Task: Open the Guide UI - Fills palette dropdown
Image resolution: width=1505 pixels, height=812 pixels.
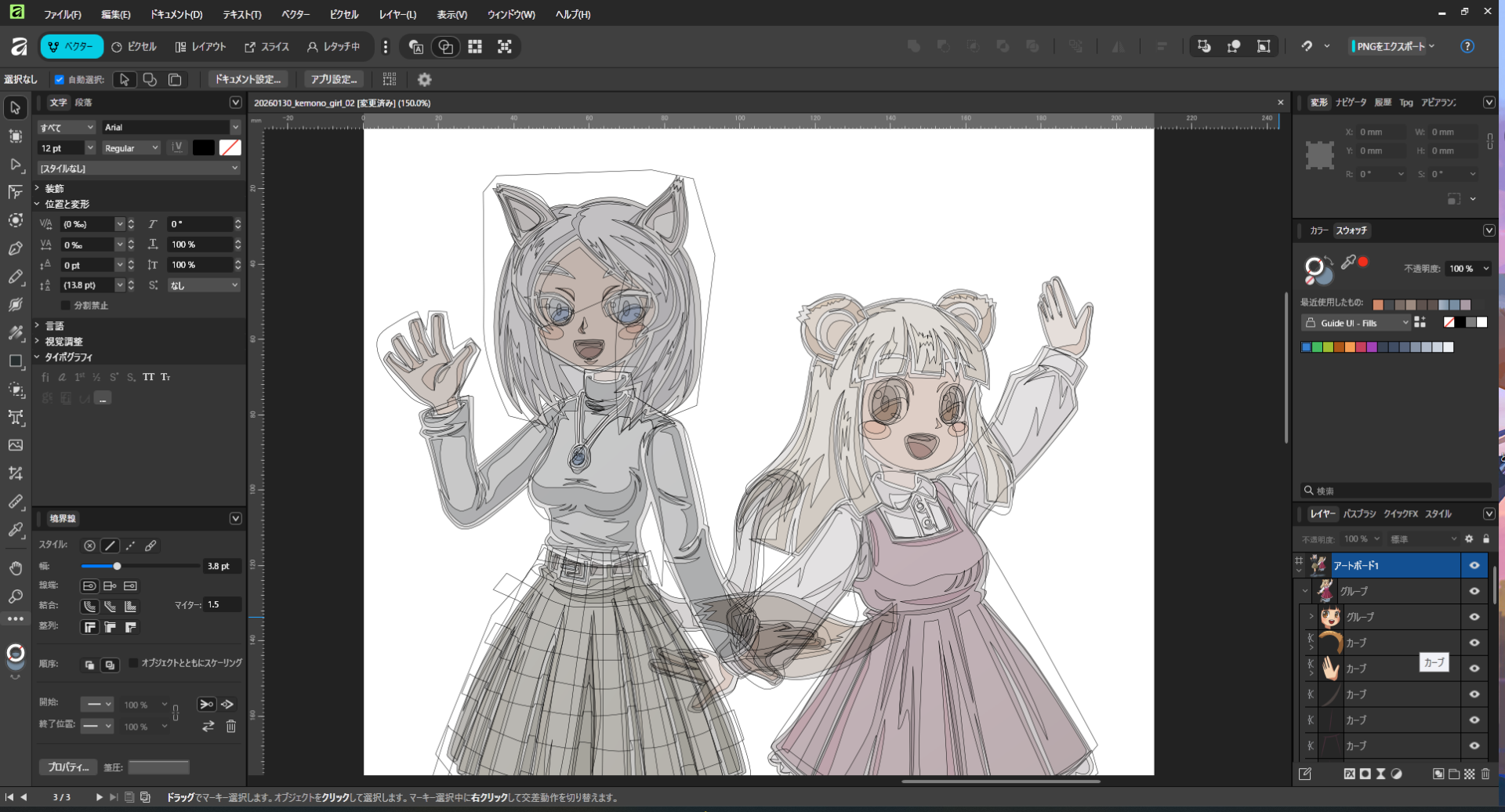Action: (1357, 323)
